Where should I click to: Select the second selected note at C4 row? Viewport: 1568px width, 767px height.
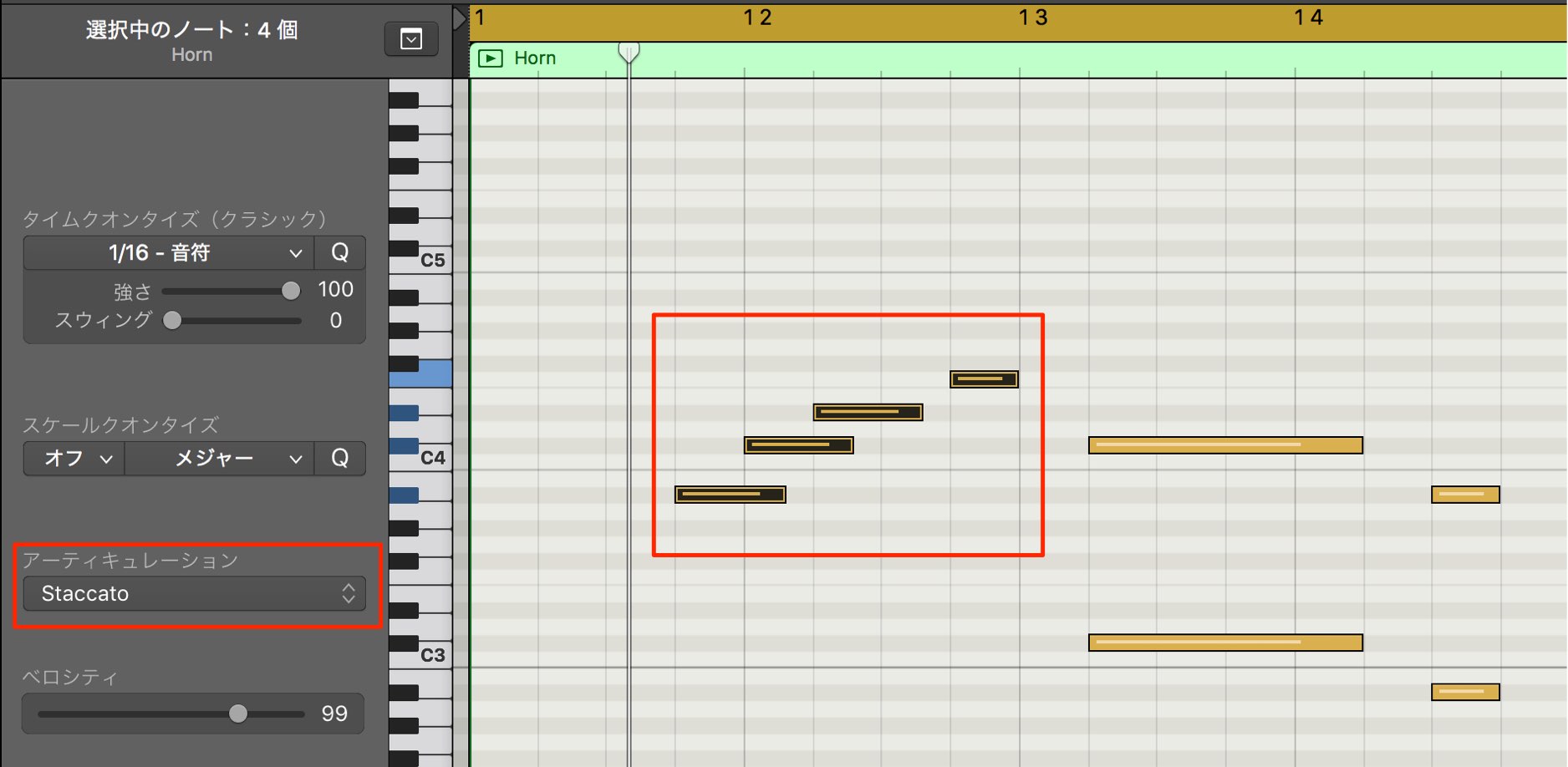click(x=799, y=445)
